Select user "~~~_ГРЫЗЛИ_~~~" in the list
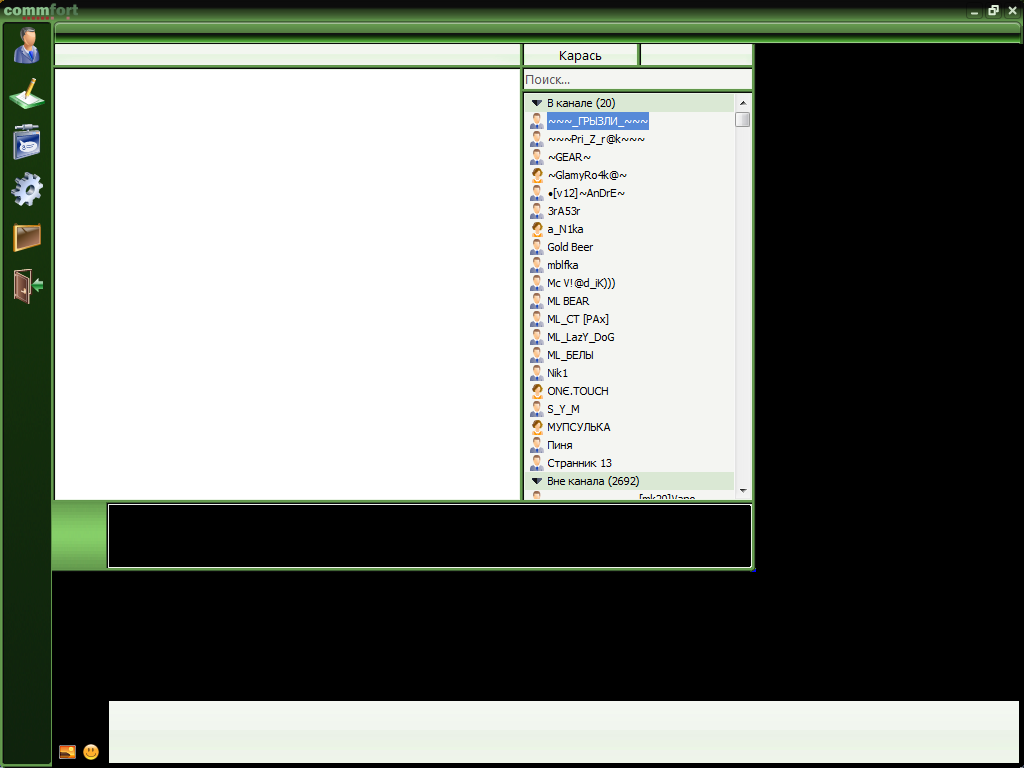This screenshot has width=1024, height=768. (x=597, y=121)
